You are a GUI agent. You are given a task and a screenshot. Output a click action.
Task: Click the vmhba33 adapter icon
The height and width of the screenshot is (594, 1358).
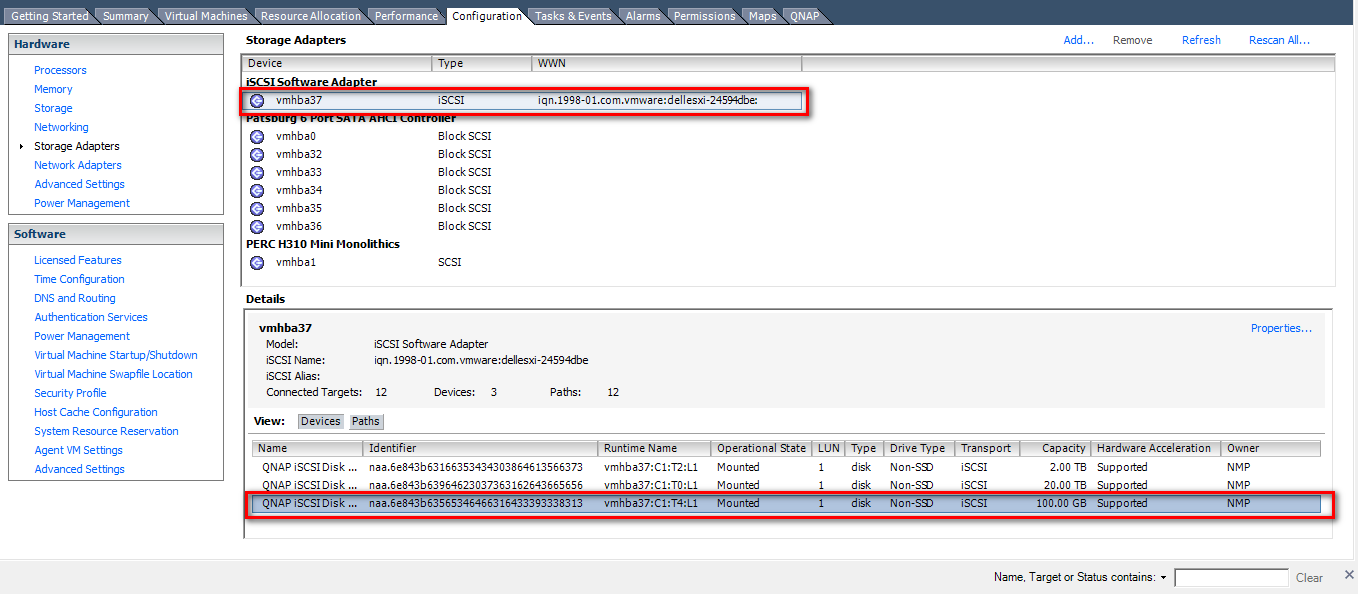pos(257,172)
